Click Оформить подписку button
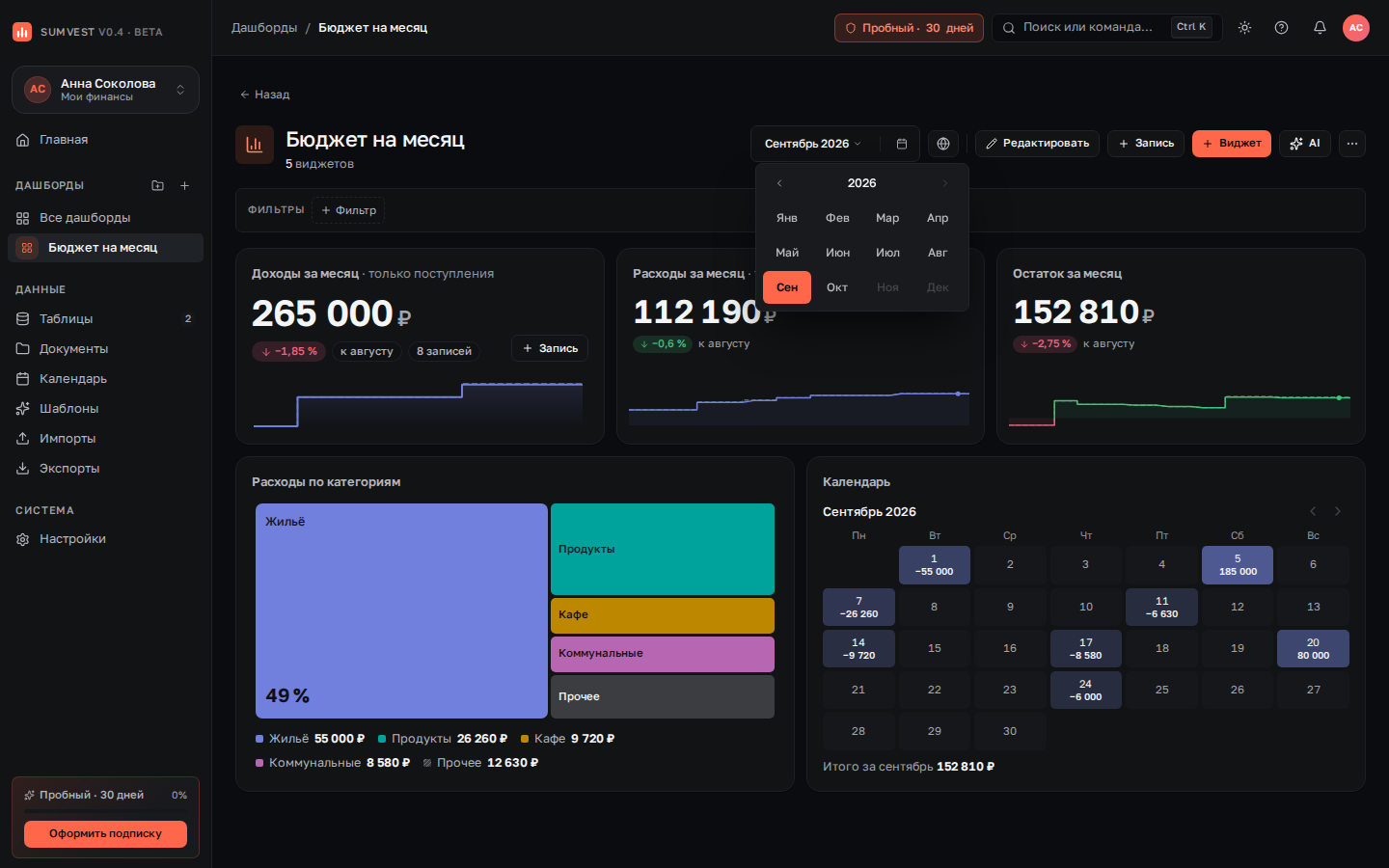The width and height of the screenshot is (1389, 868). (x=105, y=834)
